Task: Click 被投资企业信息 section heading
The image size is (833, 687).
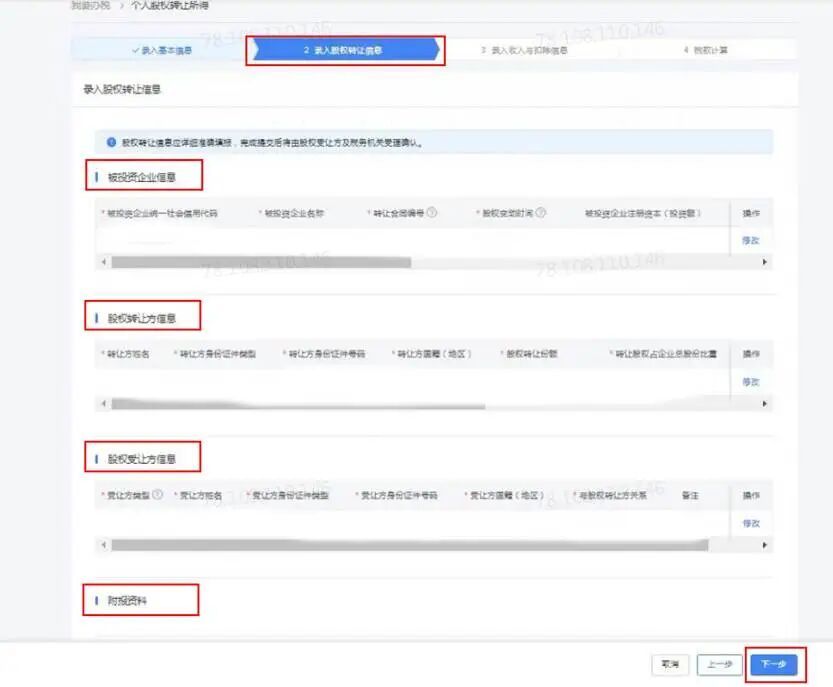Action: (x=141, y=177)
